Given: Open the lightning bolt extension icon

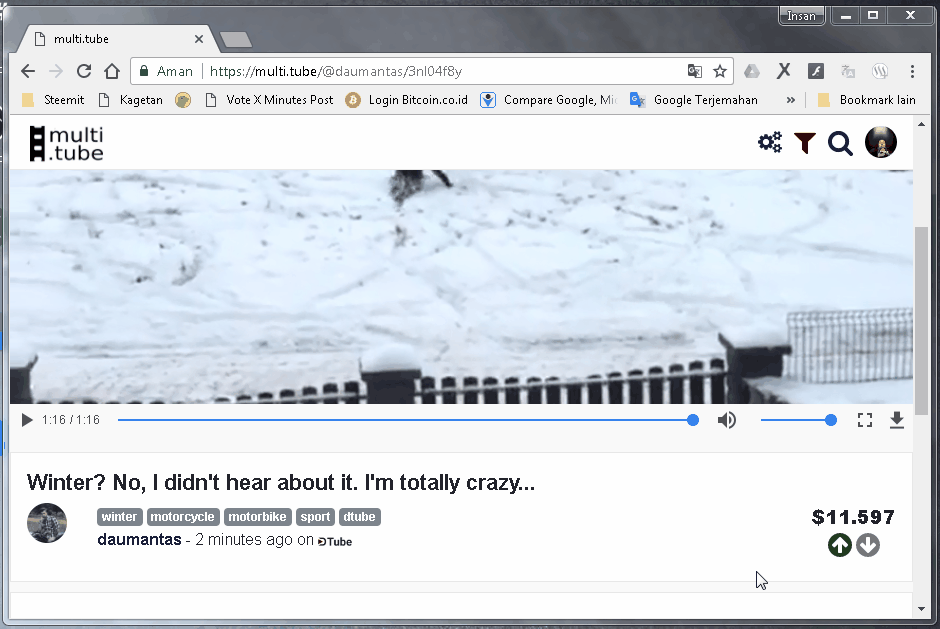Looking at the screenshot, I should click(816, 71).
